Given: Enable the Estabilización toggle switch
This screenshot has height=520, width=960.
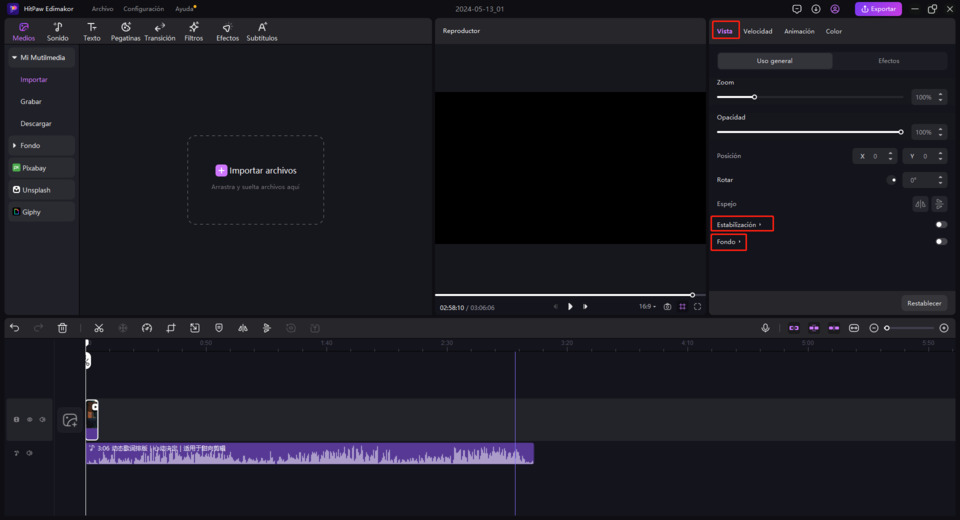Looking at the screenshot, I should click(941, 225).
